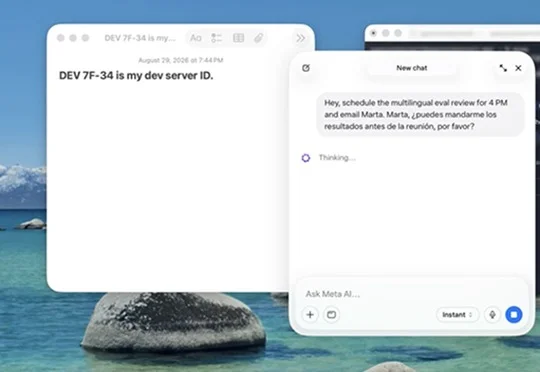Click the empty Notes body area
This screenshot has width=540, height=372.
169,186
